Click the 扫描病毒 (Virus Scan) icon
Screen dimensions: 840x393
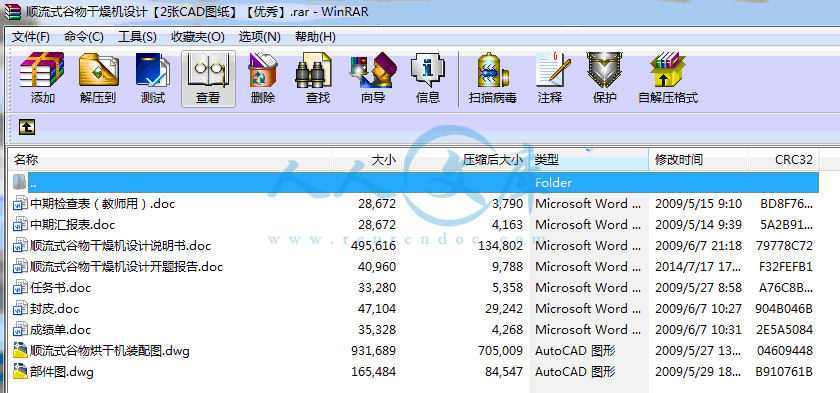492,79
